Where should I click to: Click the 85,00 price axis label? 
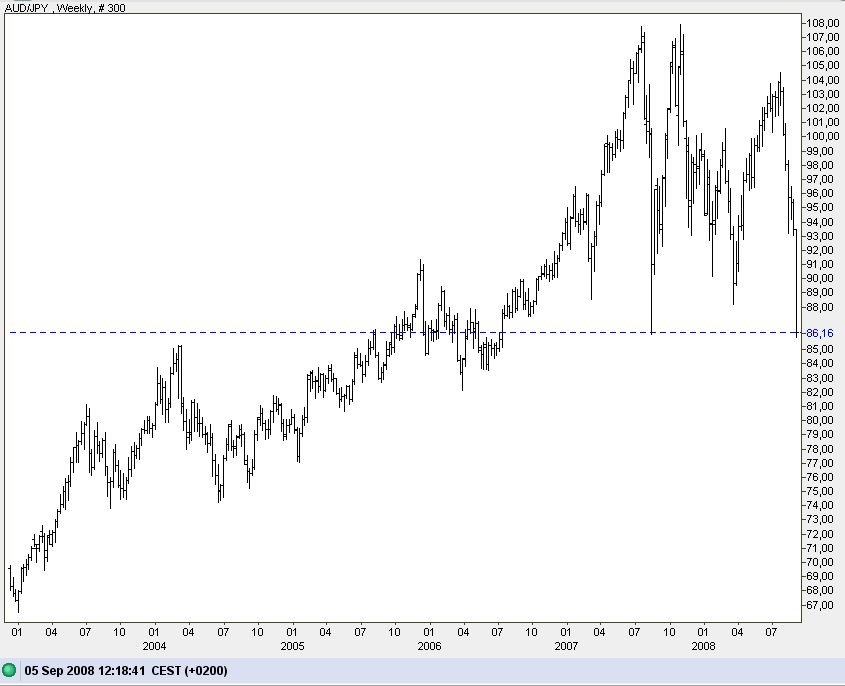[820, 349]
